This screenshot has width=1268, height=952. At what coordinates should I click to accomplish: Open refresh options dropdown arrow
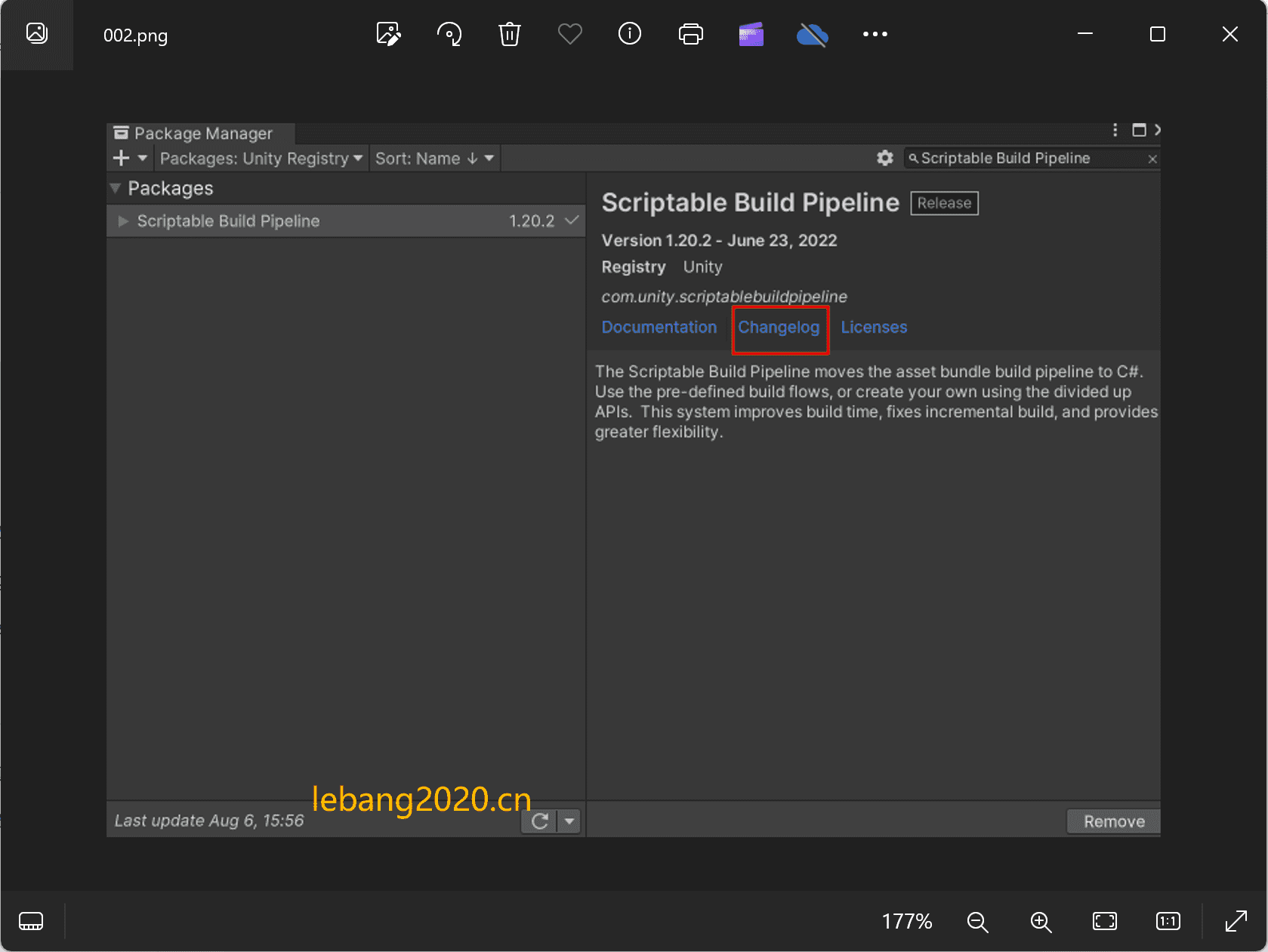(569, 821)
